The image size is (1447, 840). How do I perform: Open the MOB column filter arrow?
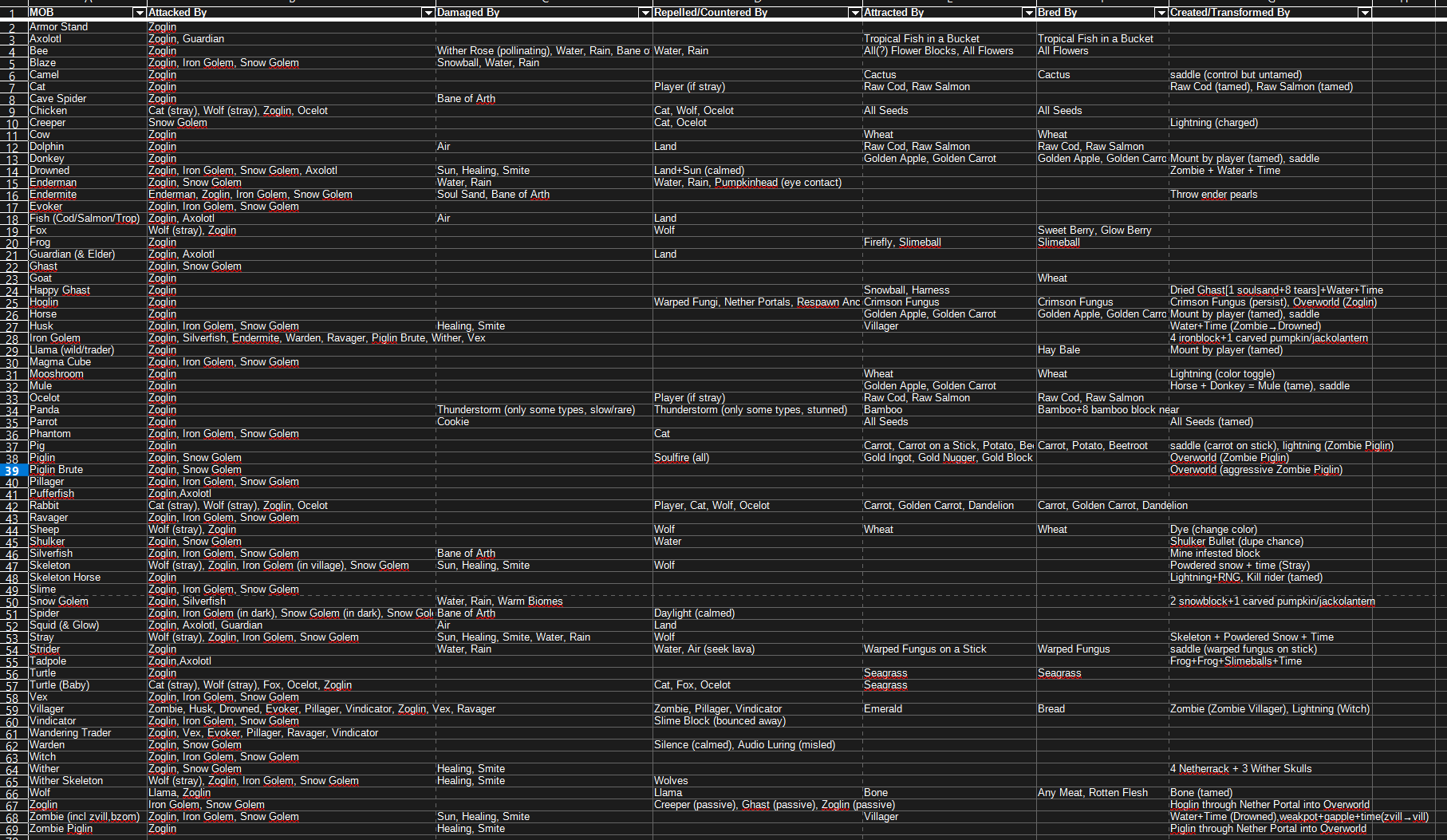pyautogui.click(x=140, y=13)
